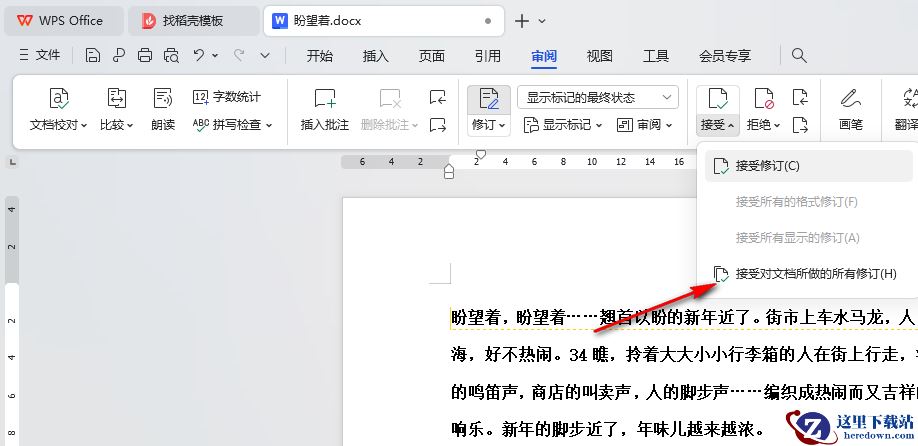This screenshot has height=446, width=918.
Task: Open the 显示标记的最终状态 combo box
Action: (x=598, y=97)
